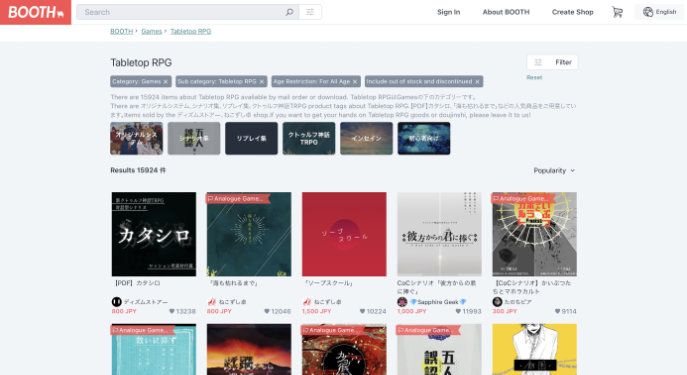This screenshot has height=375, width=687.
Task: Select リプレイ集 tag tile
Action: 251,138
